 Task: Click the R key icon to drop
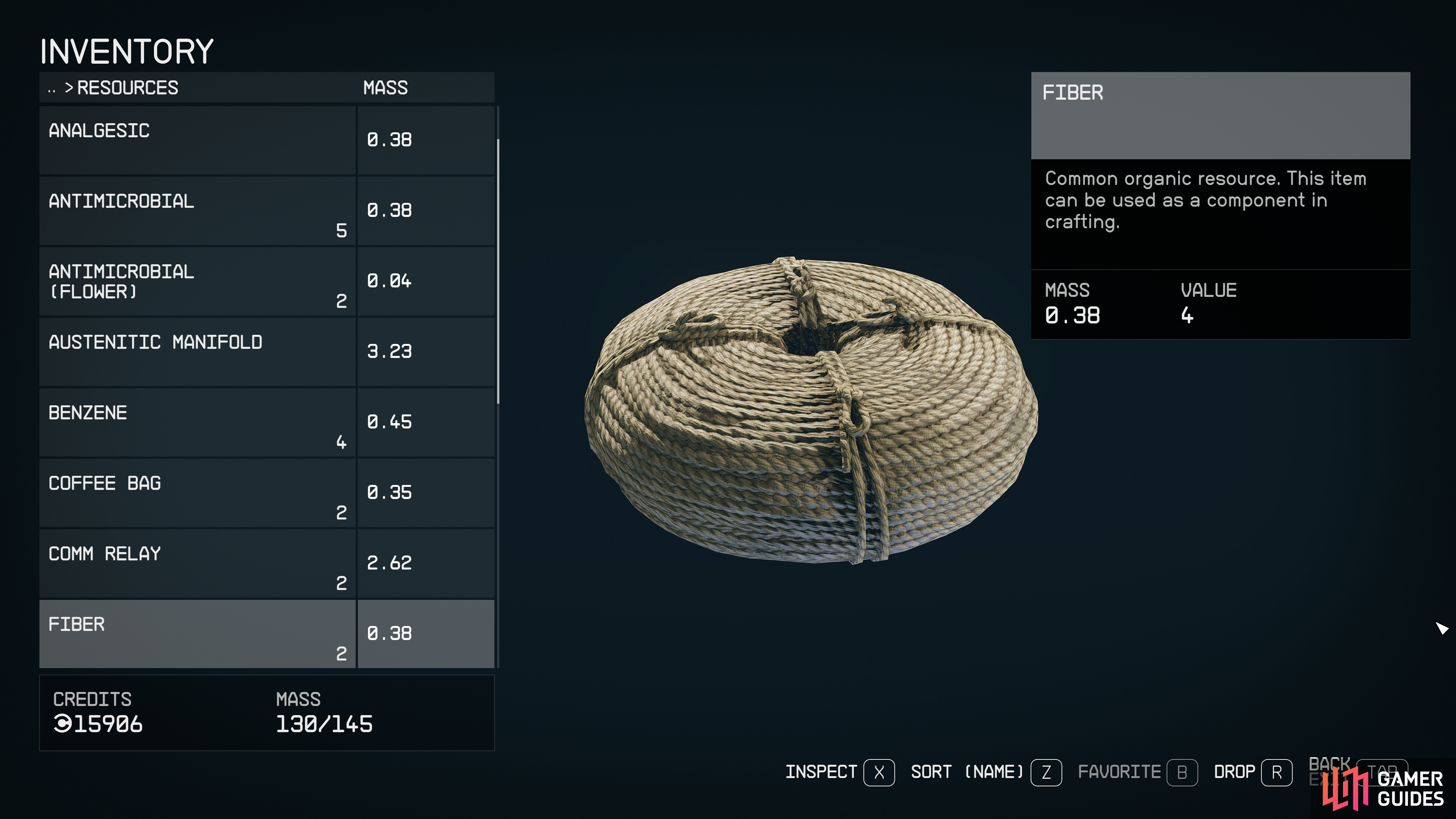[1277, 772]
